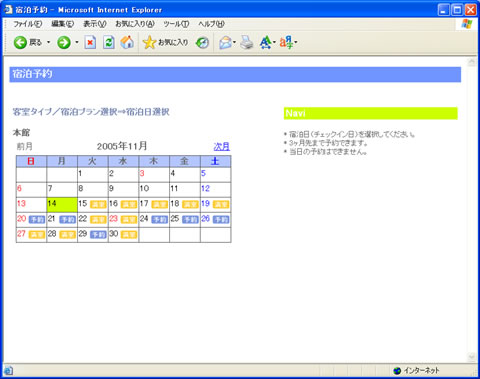This screenshot has height=379, width=480.
Task: Click orange badge next to 27
Action: 37,235
